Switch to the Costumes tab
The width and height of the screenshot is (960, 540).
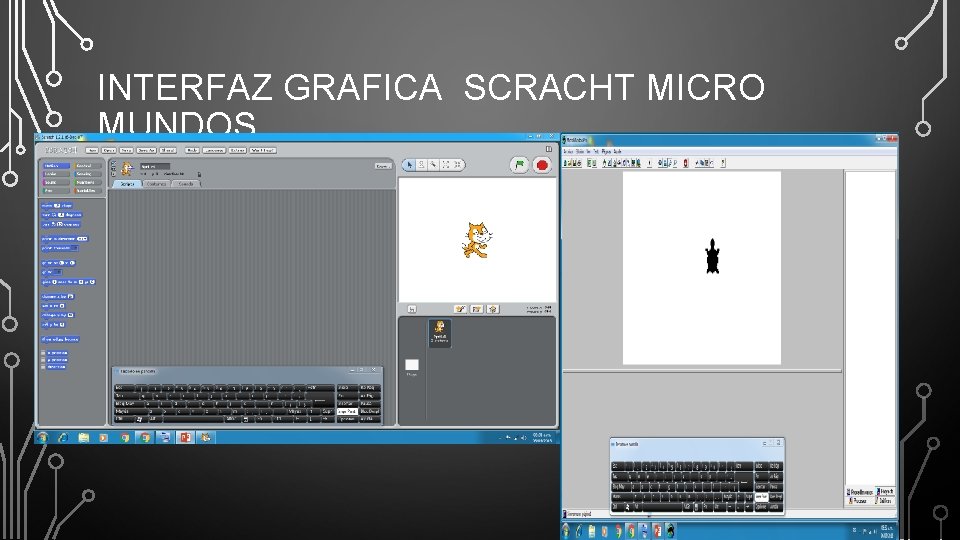click(x=157, y=184)
